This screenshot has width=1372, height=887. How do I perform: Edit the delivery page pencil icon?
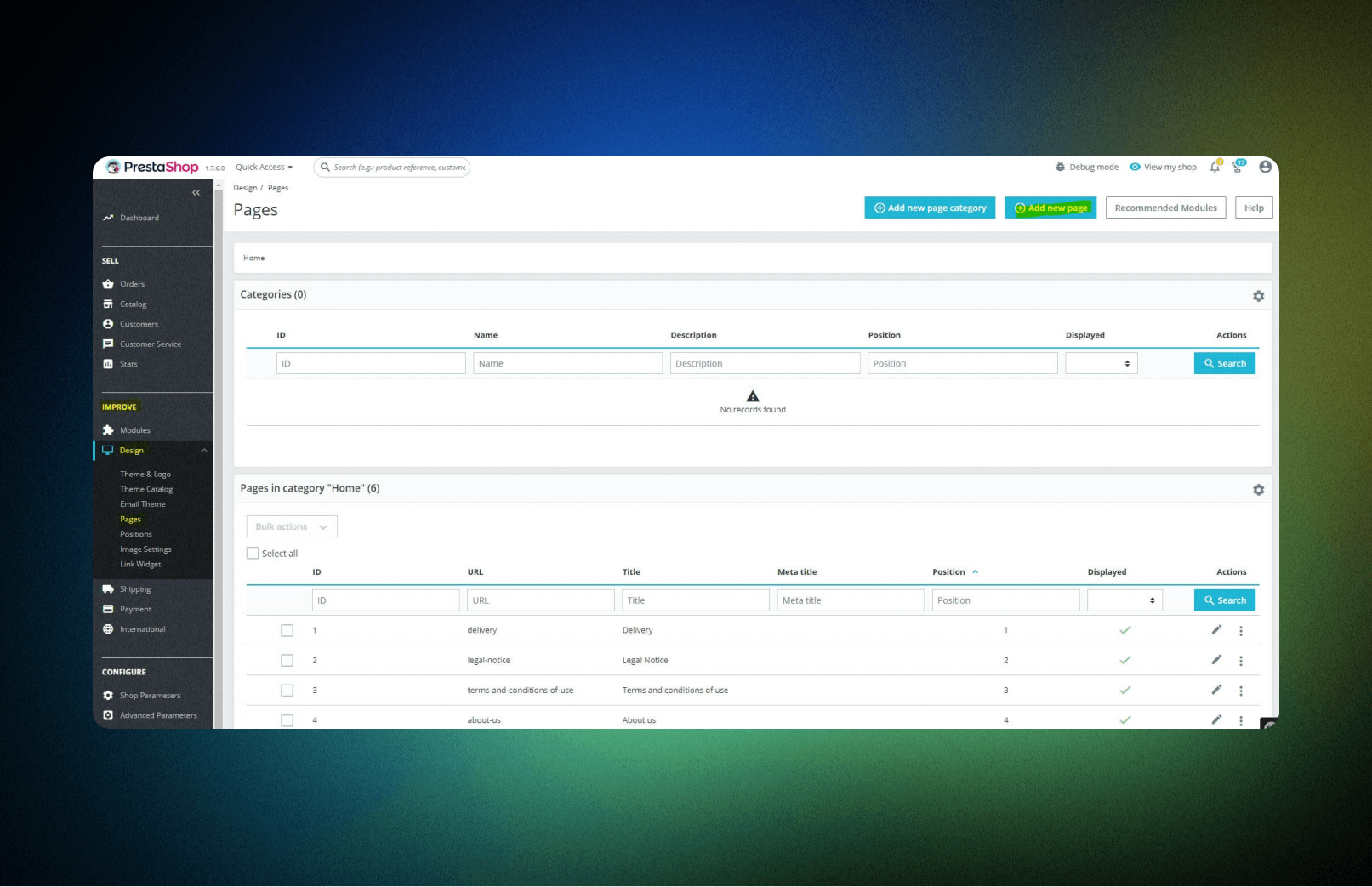pyautogui.click(x=1216, y=629)
